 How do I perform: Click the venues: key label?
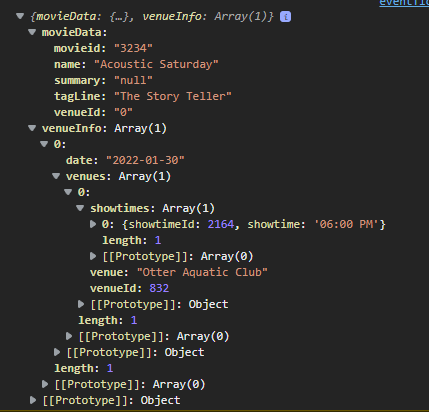click(x=88, y=176)
